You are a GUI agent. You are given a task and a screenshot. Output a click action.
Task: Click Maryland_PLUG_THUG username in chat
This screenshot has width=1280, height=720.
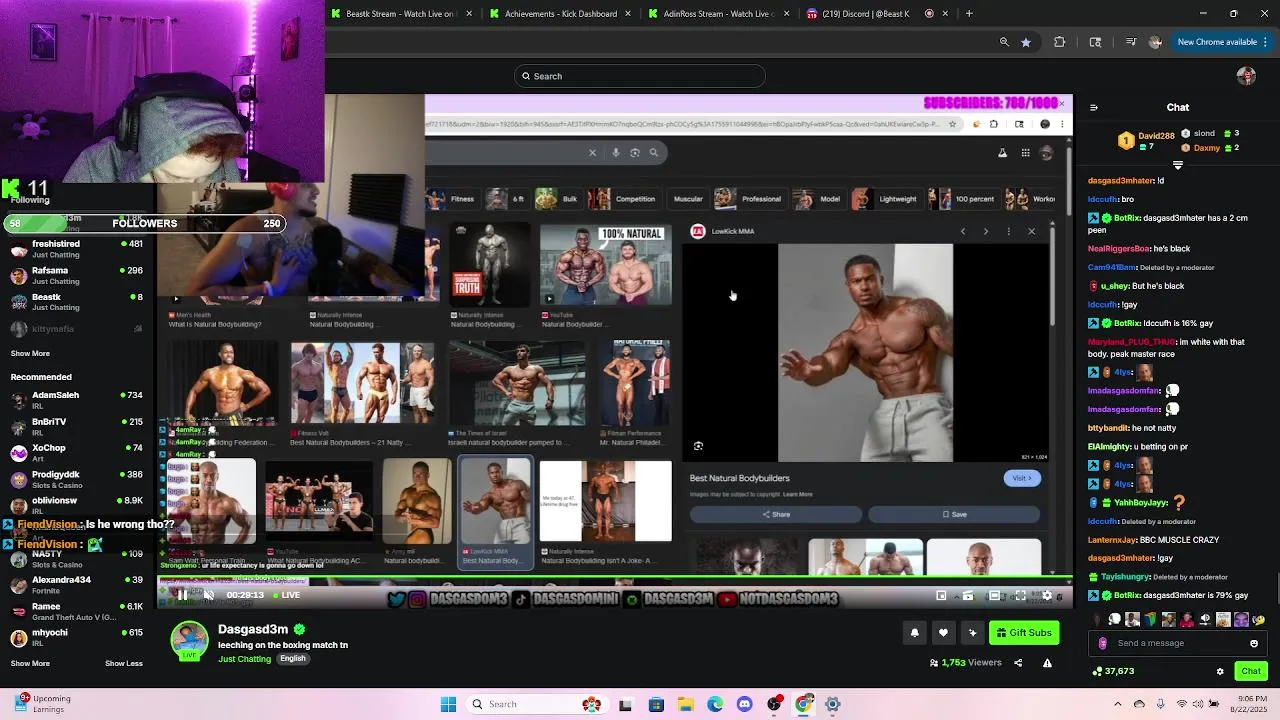[1132, 342]
